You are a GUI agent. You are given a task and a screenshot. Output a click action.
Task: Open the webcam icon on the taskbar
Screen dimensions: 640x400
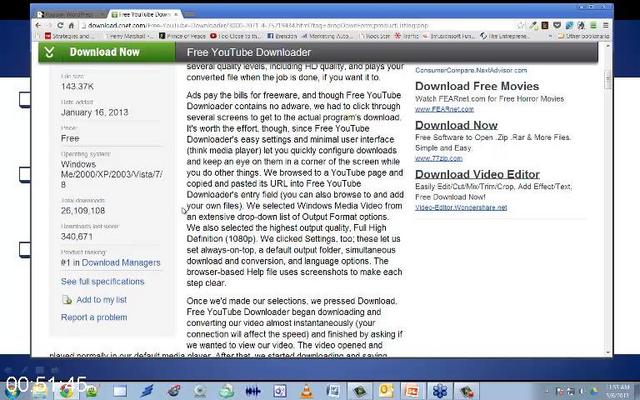tap(200, 391)
